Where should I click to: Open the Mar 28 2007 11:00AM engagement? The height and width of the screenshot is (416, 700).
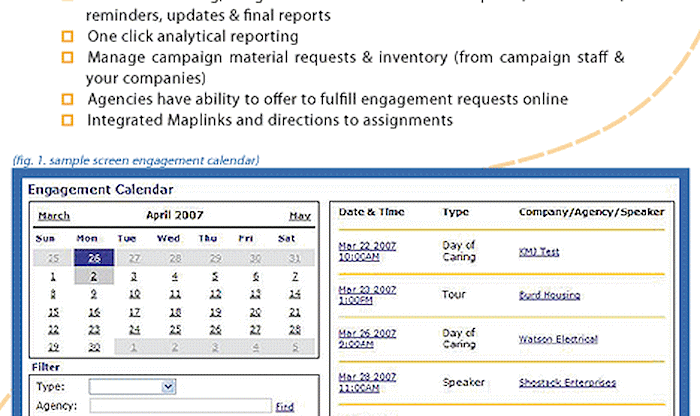365,382
